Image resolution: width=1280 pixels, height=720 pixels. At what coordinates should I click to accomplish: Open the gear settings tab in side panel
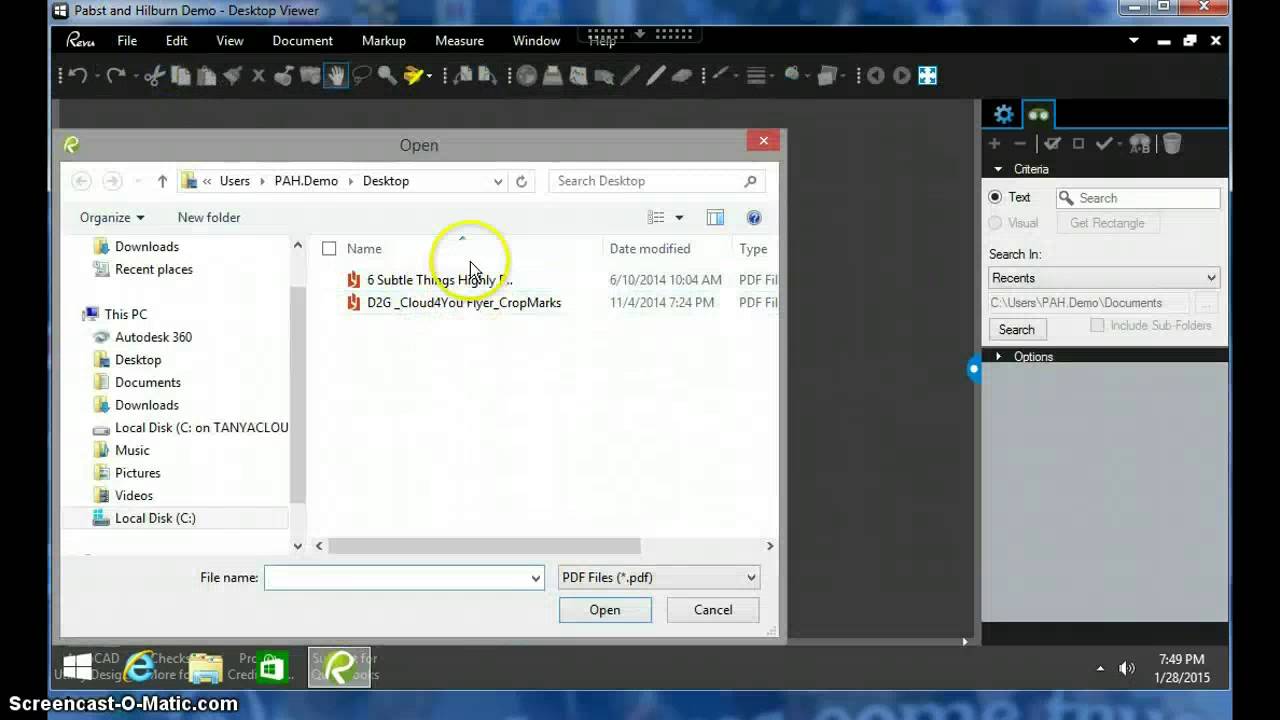1003,114
